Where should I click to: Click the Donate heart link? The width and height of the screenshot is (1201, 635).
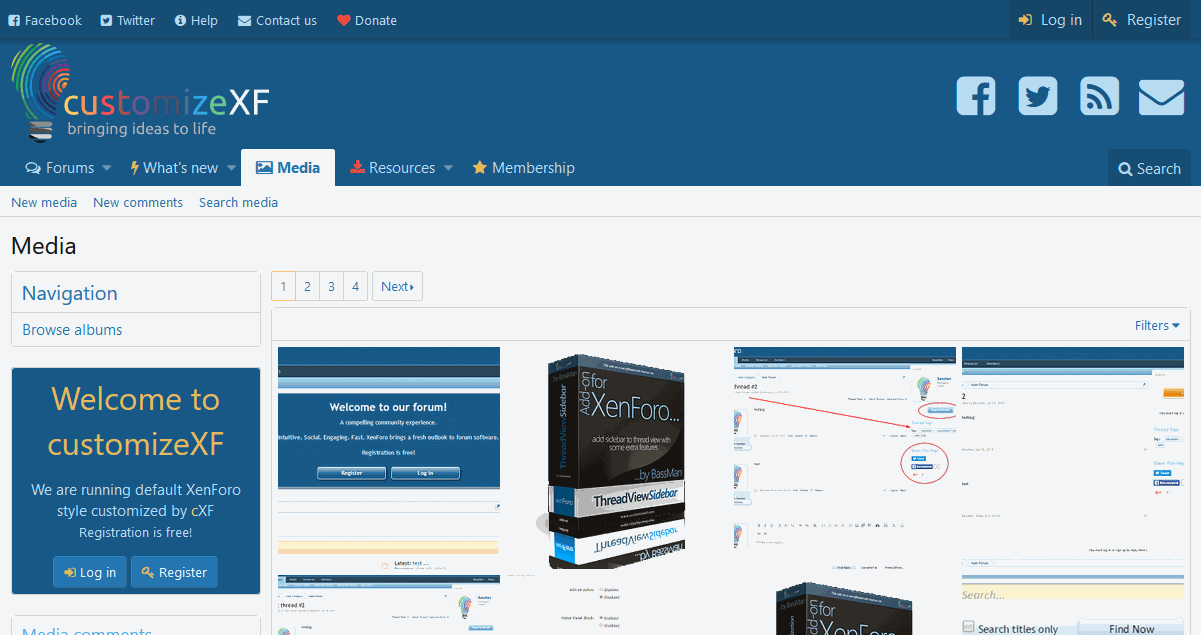(x=366, y=20)
